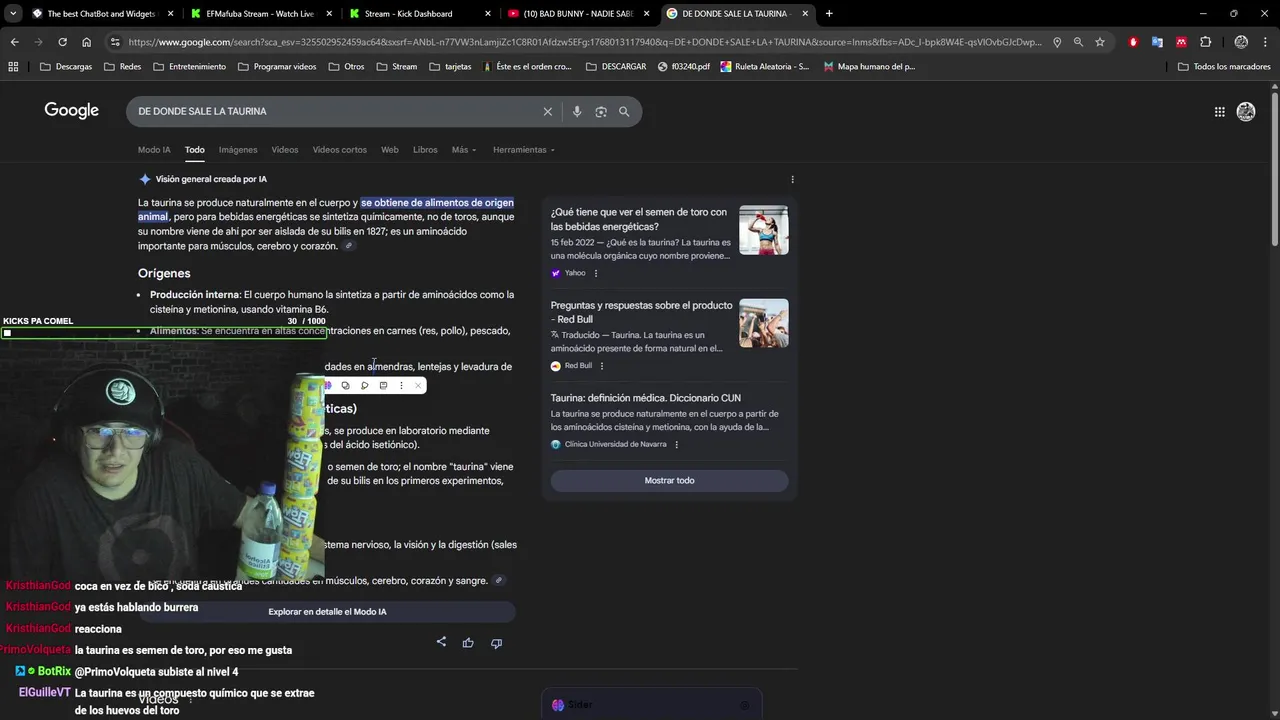Reload the current page

point(62,42)
